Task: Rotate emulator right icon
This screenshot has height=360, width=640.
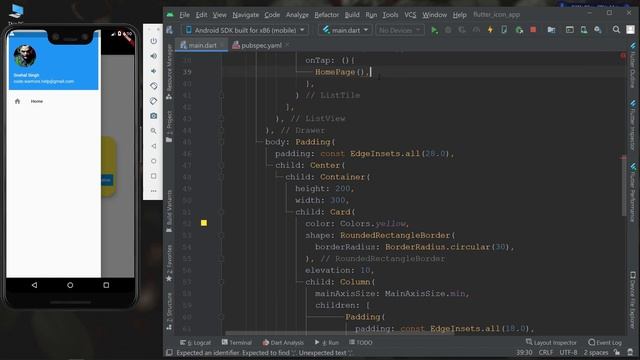Action: coord(153,101)
